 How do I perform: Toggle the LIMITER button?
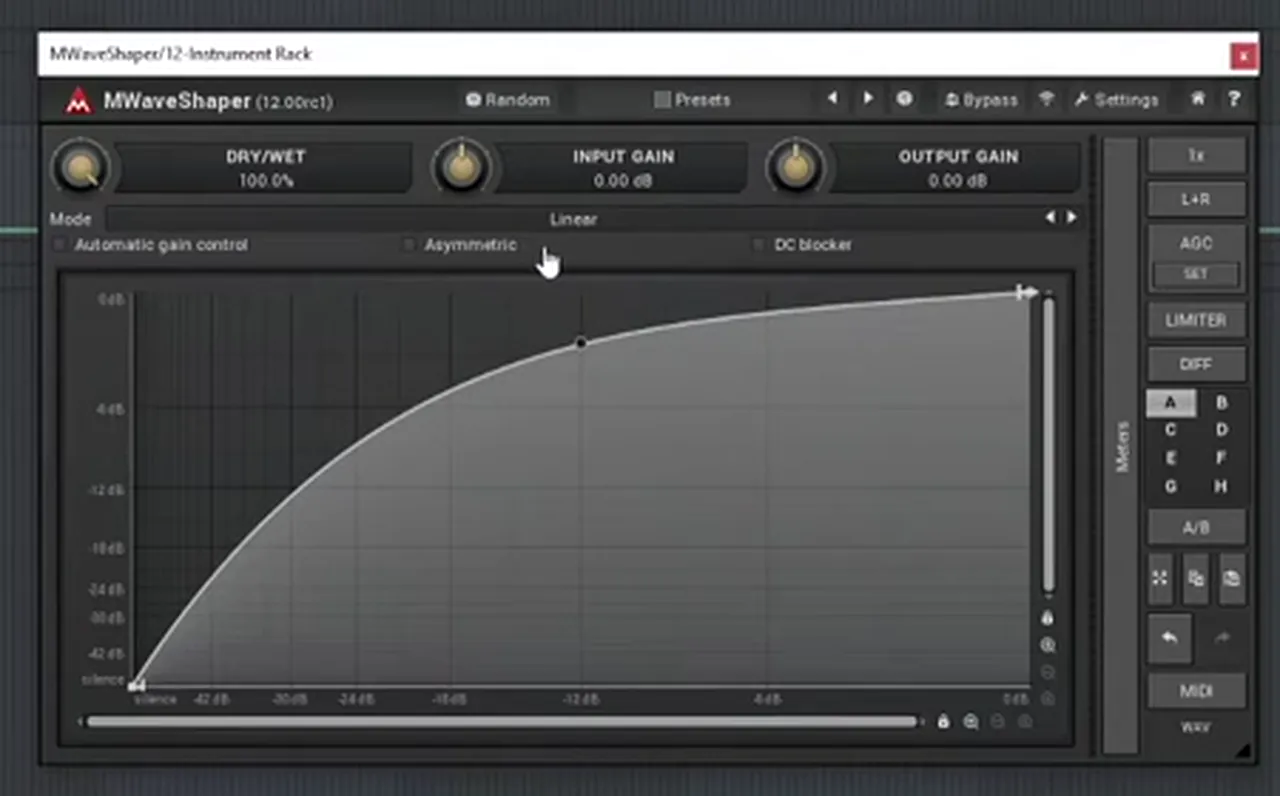point(1197,321)
